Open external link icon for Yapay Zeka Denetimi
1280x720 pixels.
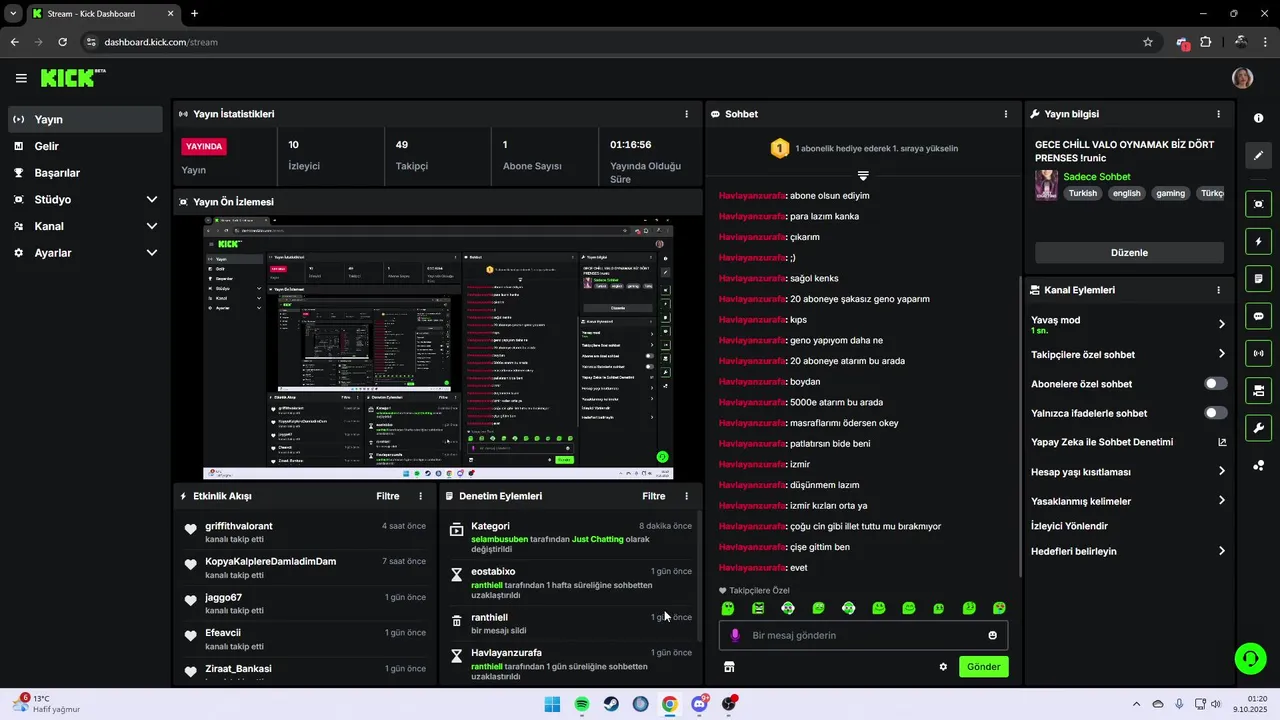[x=1221, y=442]
